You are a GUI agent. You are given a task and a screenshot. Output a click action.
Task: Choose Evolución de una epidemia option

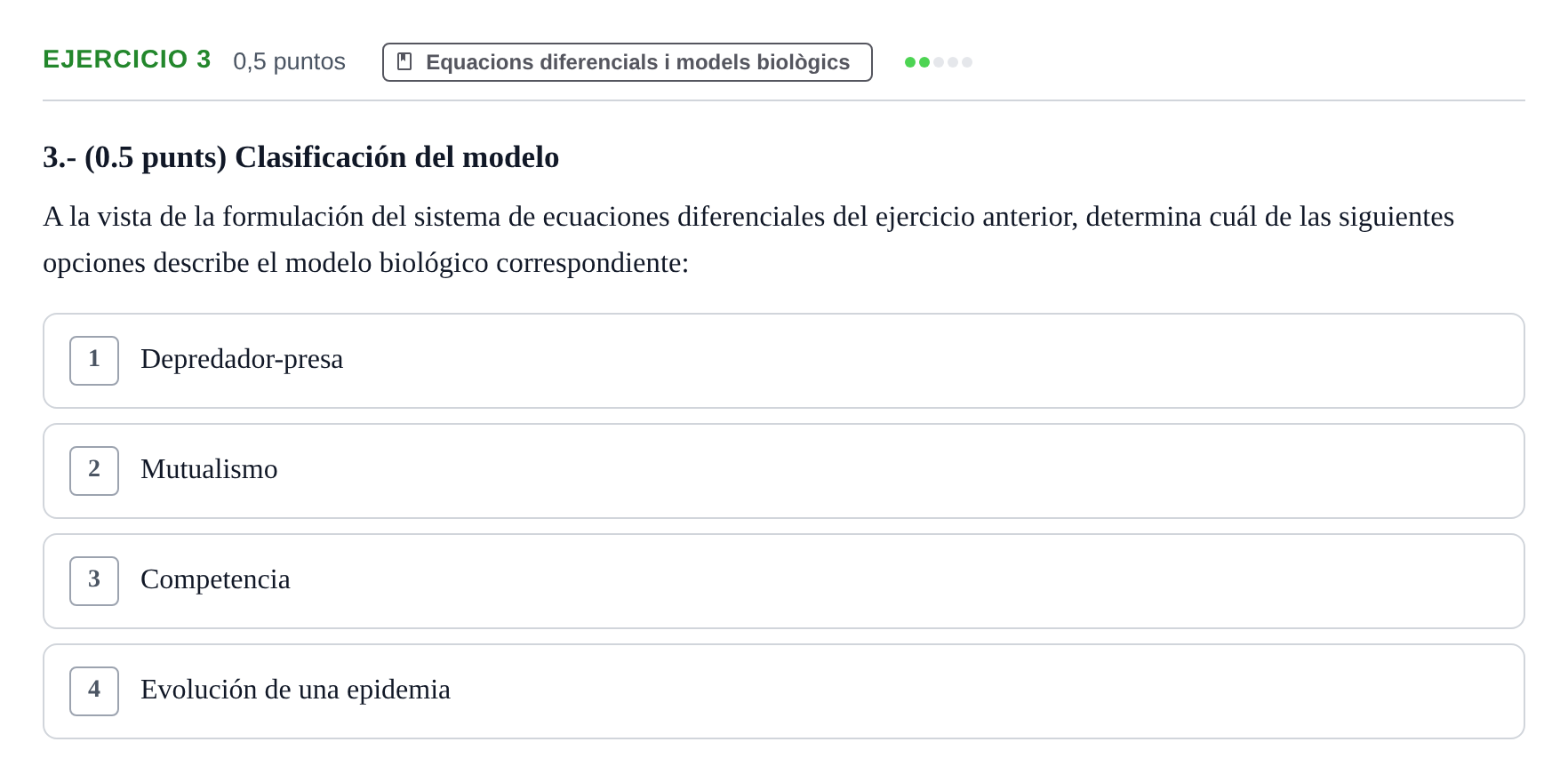pos(784,691)
